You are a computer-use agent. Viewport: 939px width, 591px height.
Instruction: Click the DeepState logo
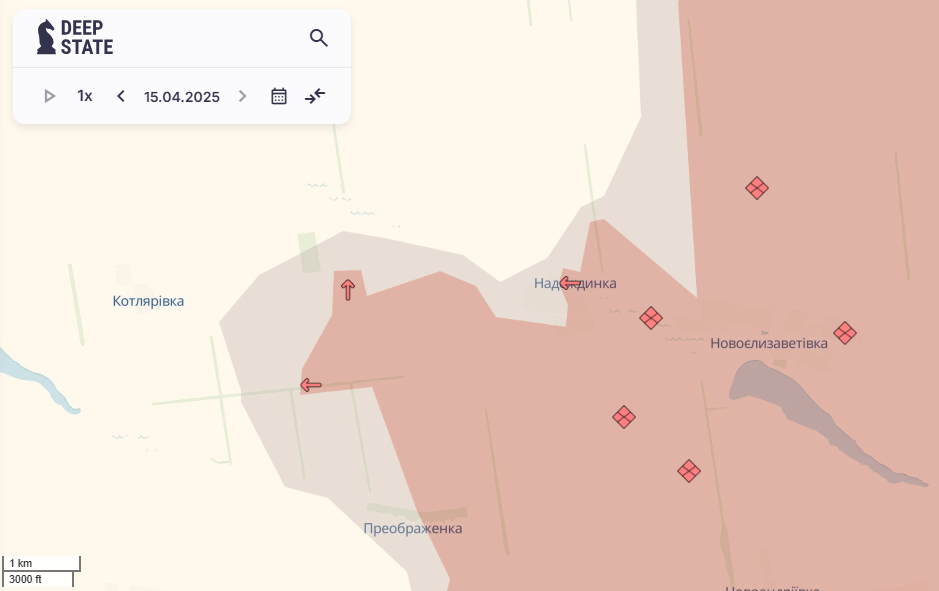point(75,38)
